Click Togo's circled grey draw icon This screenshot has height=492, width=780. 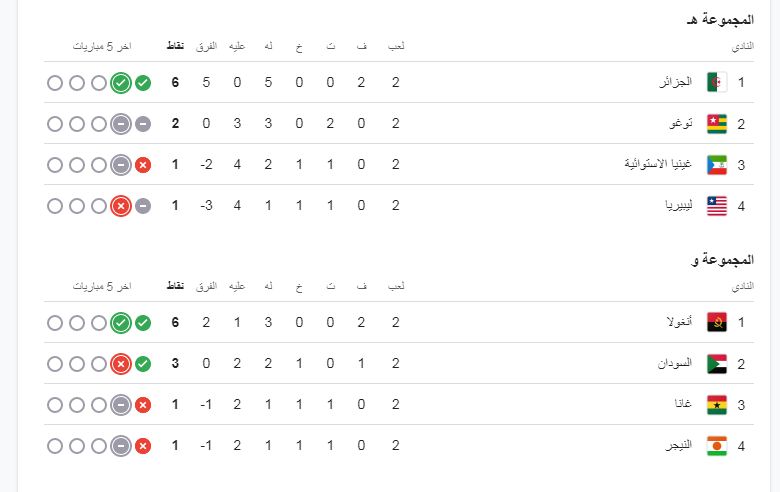point(121,124)
